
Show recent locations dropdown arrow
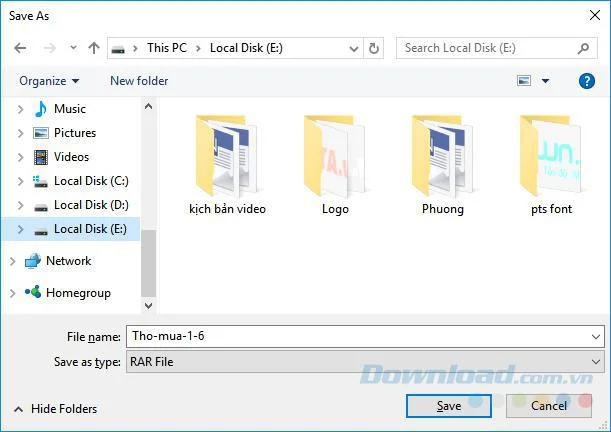point(73,48)
